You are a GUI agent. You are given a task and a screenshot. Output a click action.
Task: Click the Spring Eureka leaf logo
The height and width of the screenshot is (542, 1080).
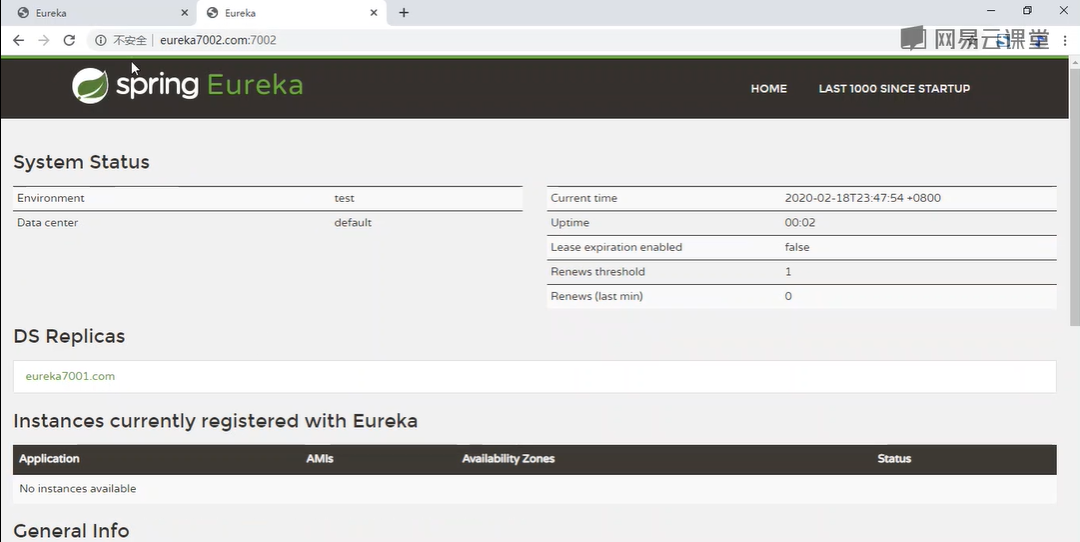click(x=90, y=86)
